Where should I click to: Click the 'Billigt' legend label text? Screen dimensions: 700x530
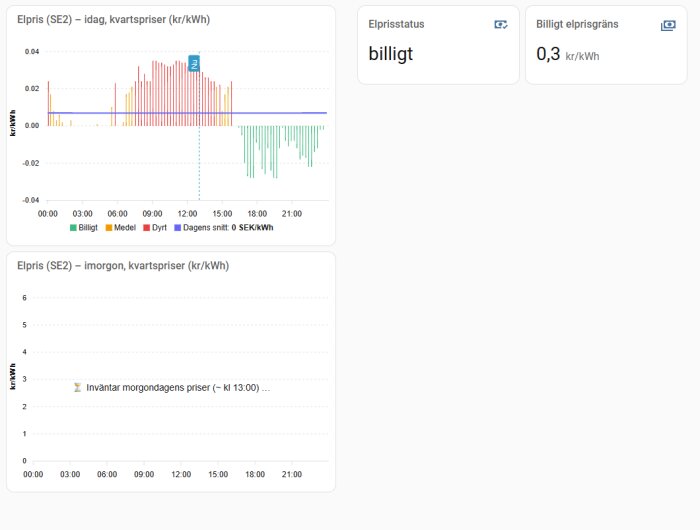tap(88, 228)
